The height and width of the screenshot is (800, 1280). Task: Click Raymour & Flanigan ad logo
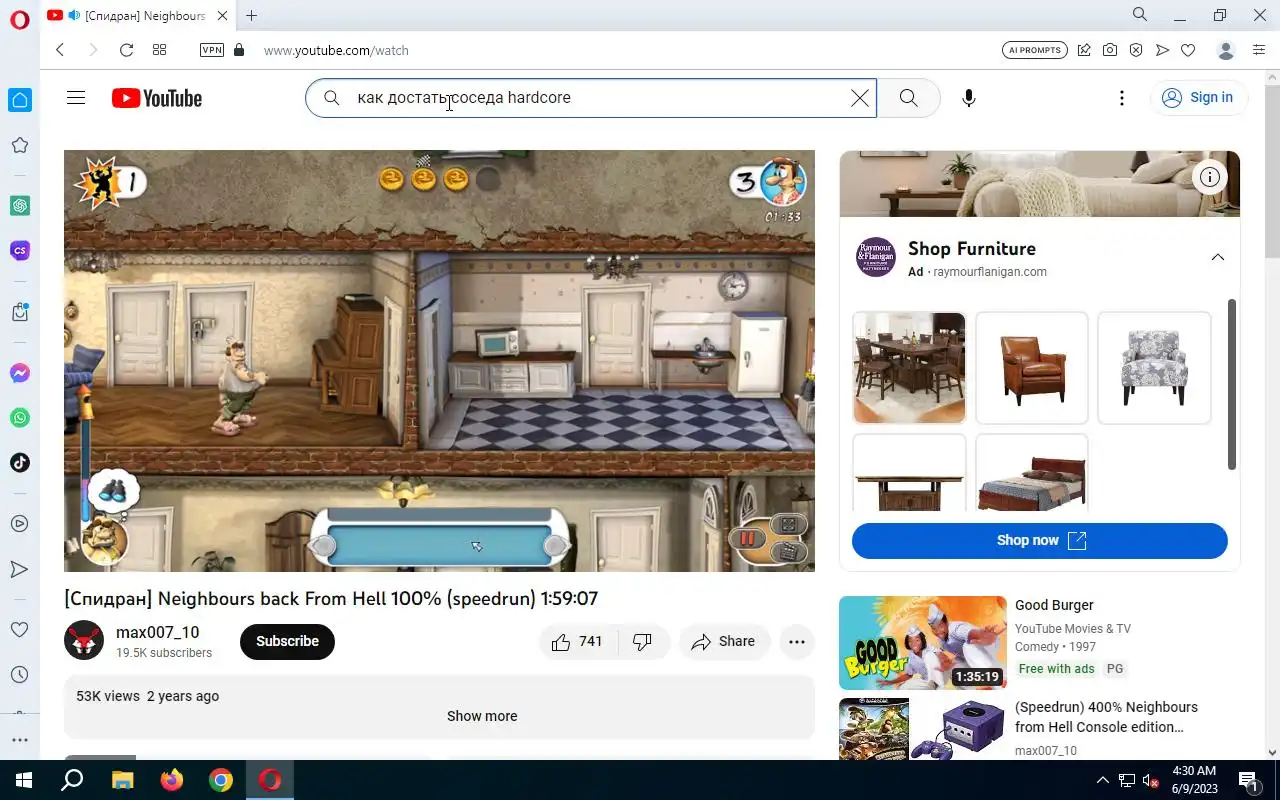point(876,257)
